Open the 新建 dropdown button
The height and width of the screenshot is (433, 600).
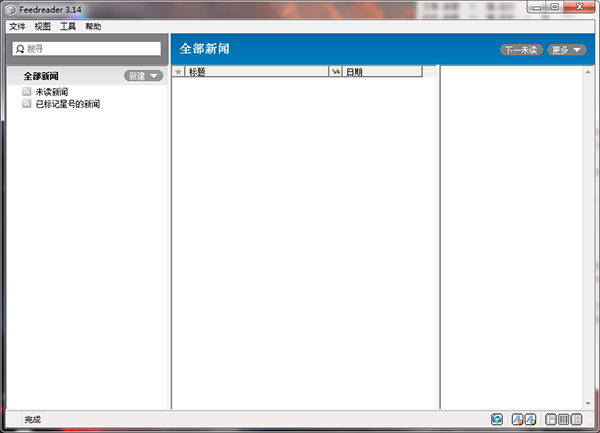point(143,76)
